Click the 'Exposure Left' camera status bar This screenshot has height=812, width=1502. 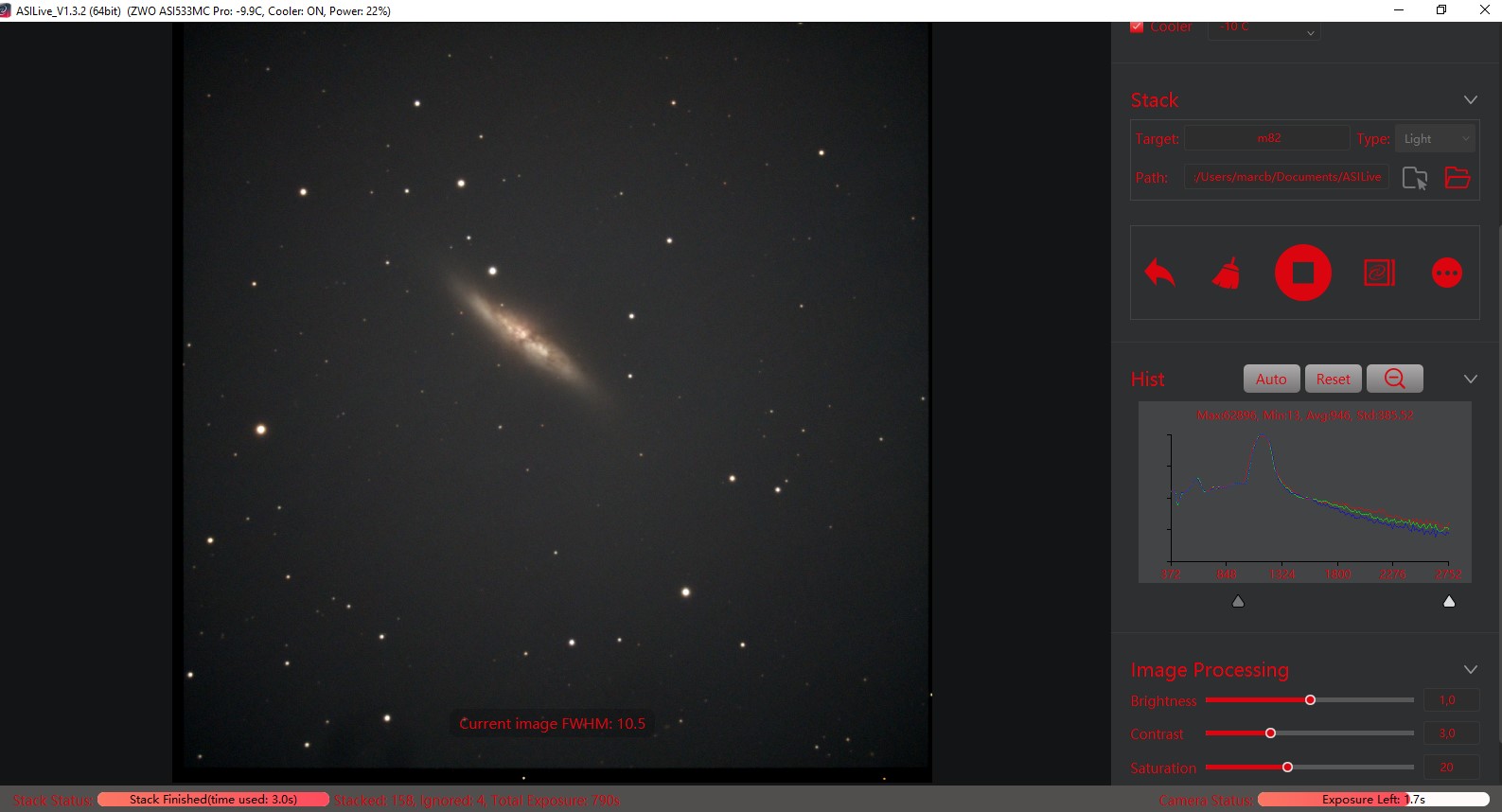point(1373,800)
